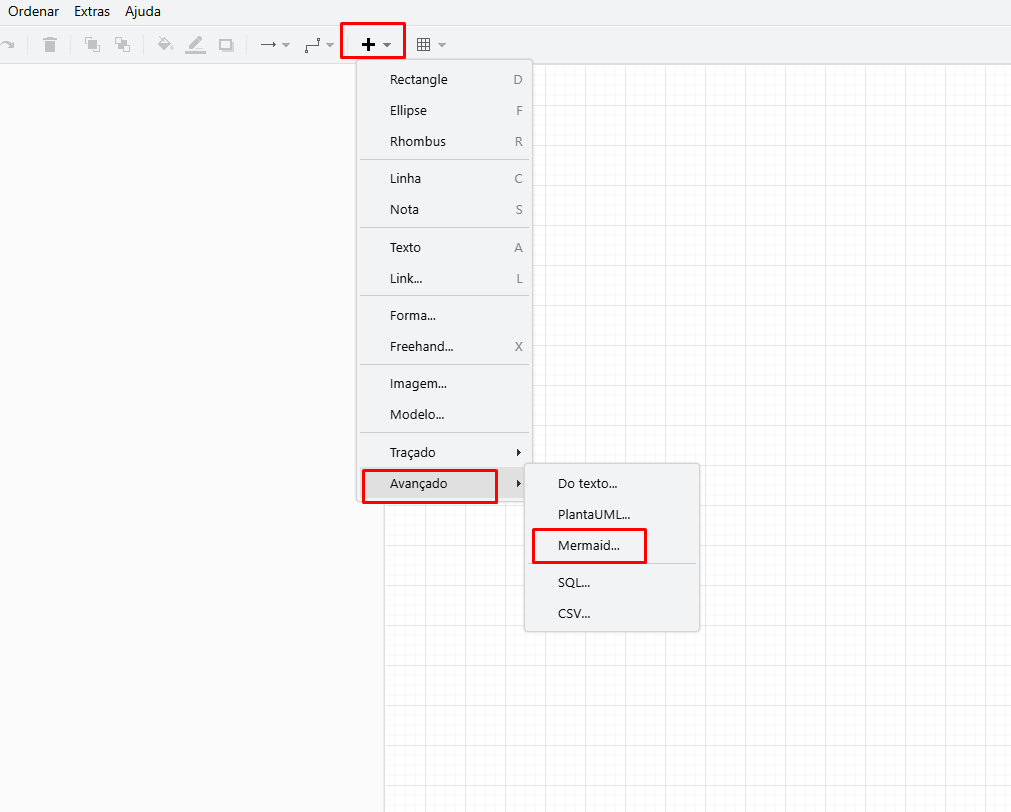1011x812 pixels.
Task: Click the Delete trash icon
Action: click(x=50, y=45)
